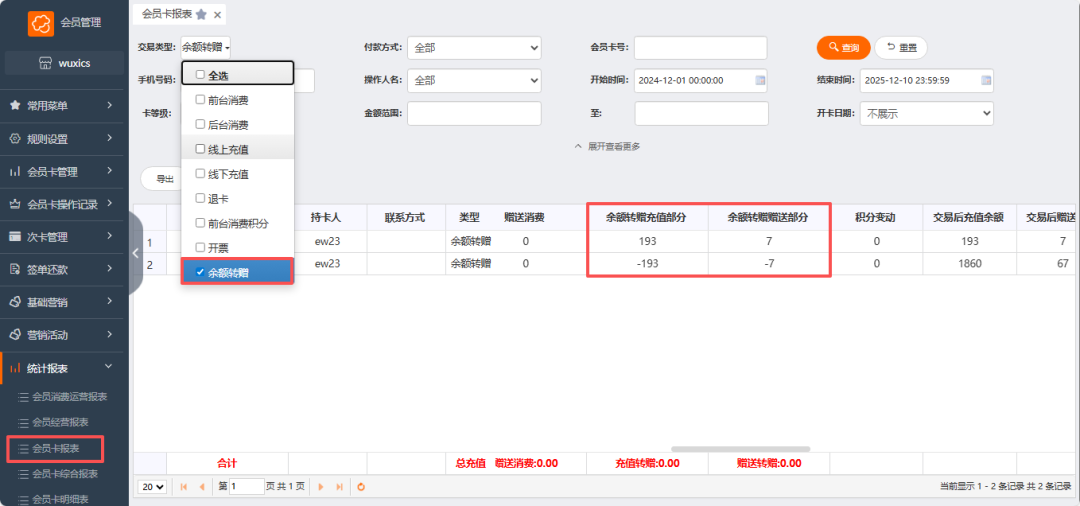Click the horizontal table scrollbar
Image resolution: width=1080 pixels, height=506 pixels.
point(740,449)
